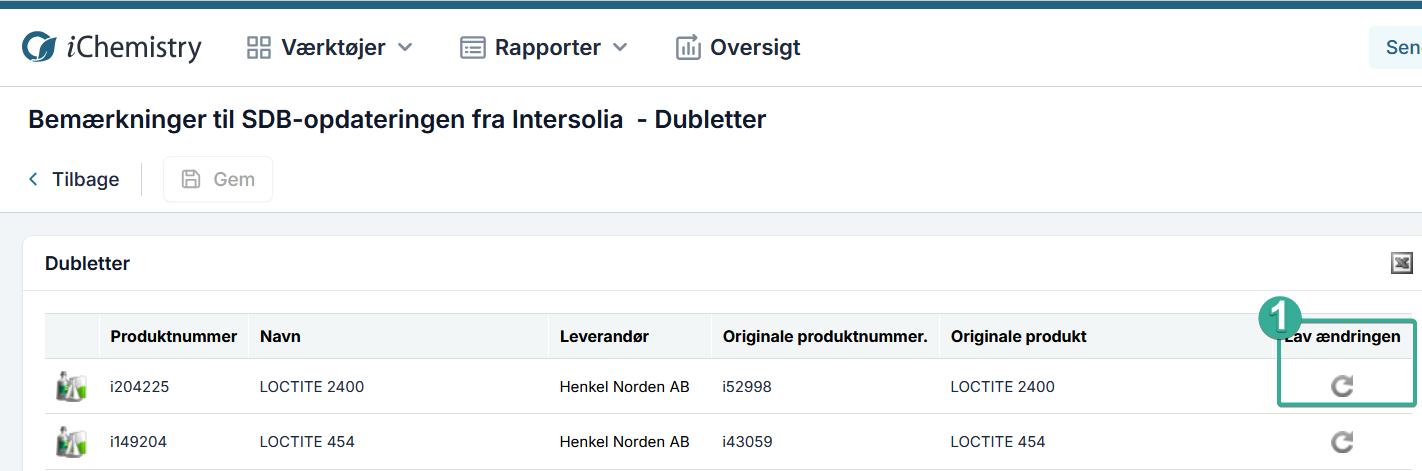Click the Tilbage back chevron
Image resolution: width=1422 pixels, height=471 pixels.
(x=33, y=179)
